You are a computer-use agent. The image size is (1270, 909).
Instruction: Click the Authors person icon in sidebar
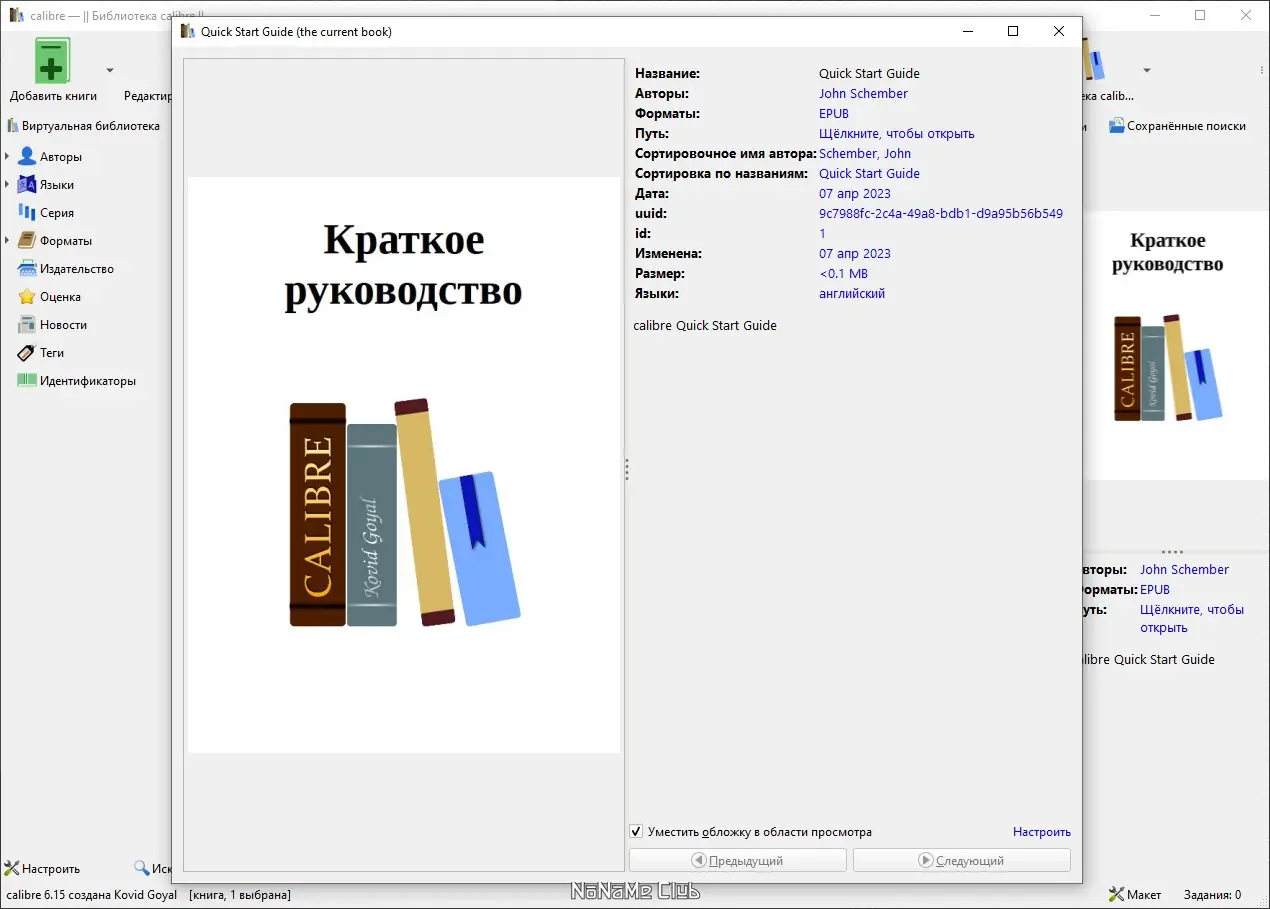coord(26,157)
